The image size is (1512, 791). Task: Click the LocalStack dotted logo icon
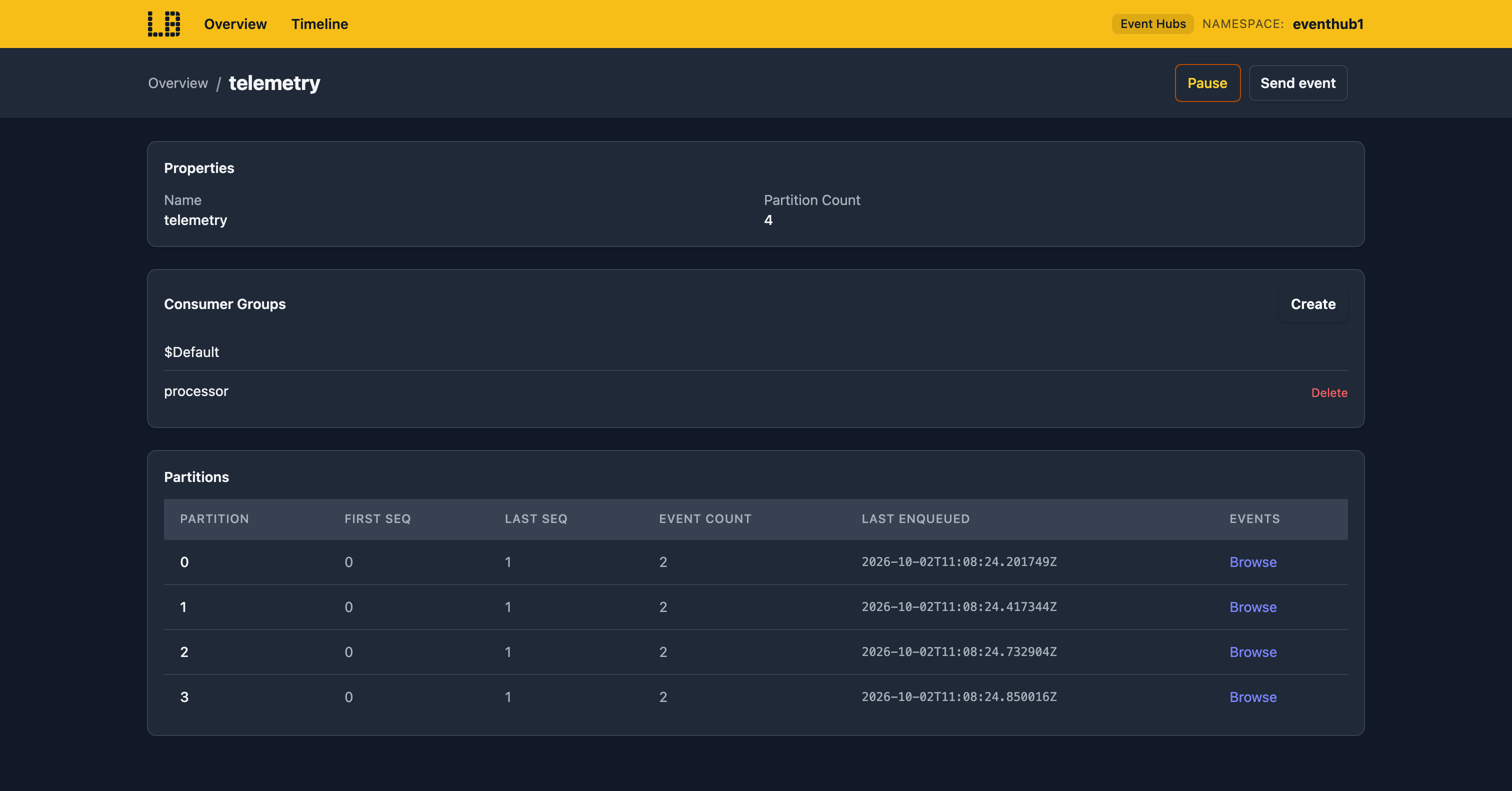click(x=164, y=24)
